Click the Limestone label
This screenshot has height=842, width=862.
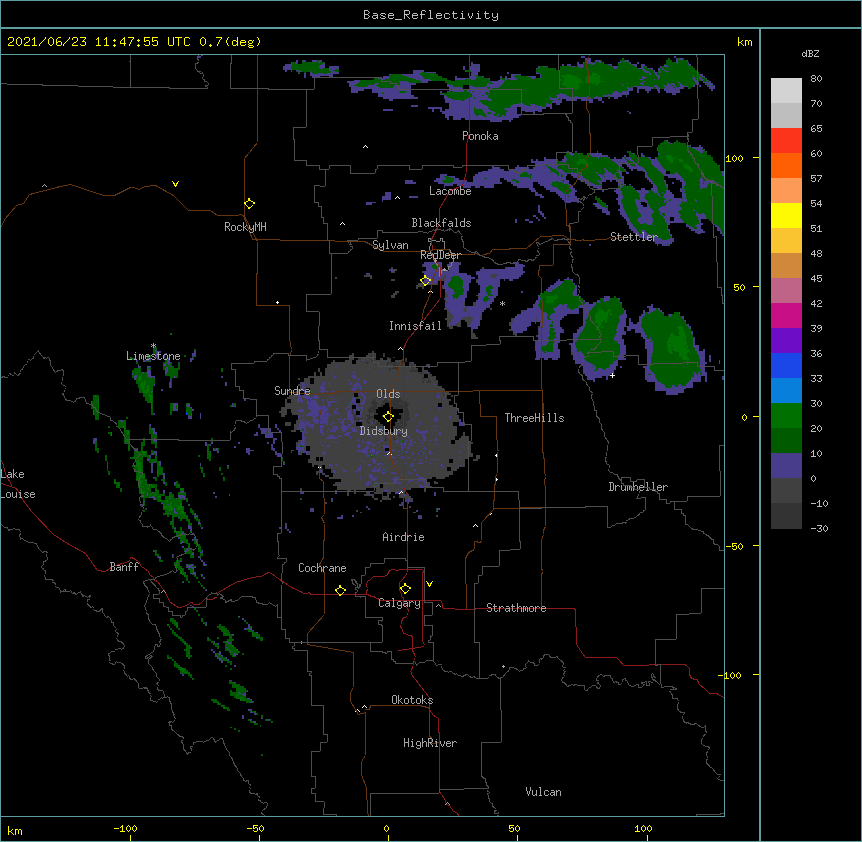click(153, 356)
